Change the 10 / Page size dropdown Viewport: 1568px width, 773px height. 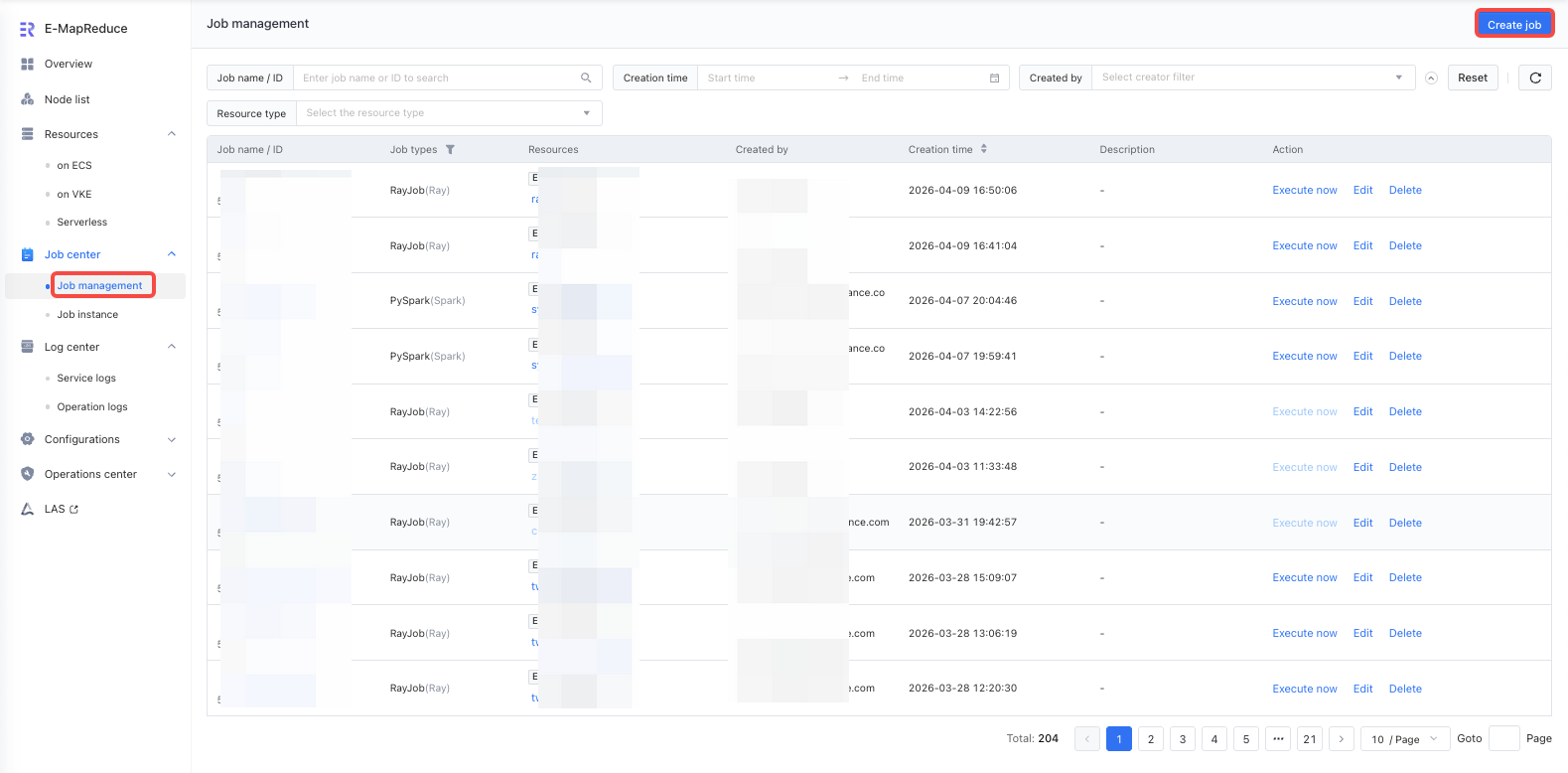pyautogui.click(x=1405, y=739)
